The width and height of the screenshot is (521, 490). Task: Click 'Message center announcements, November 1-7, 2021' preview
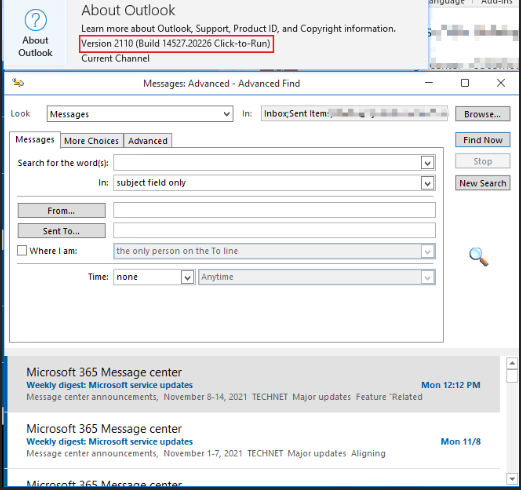(x=134, y=453)
